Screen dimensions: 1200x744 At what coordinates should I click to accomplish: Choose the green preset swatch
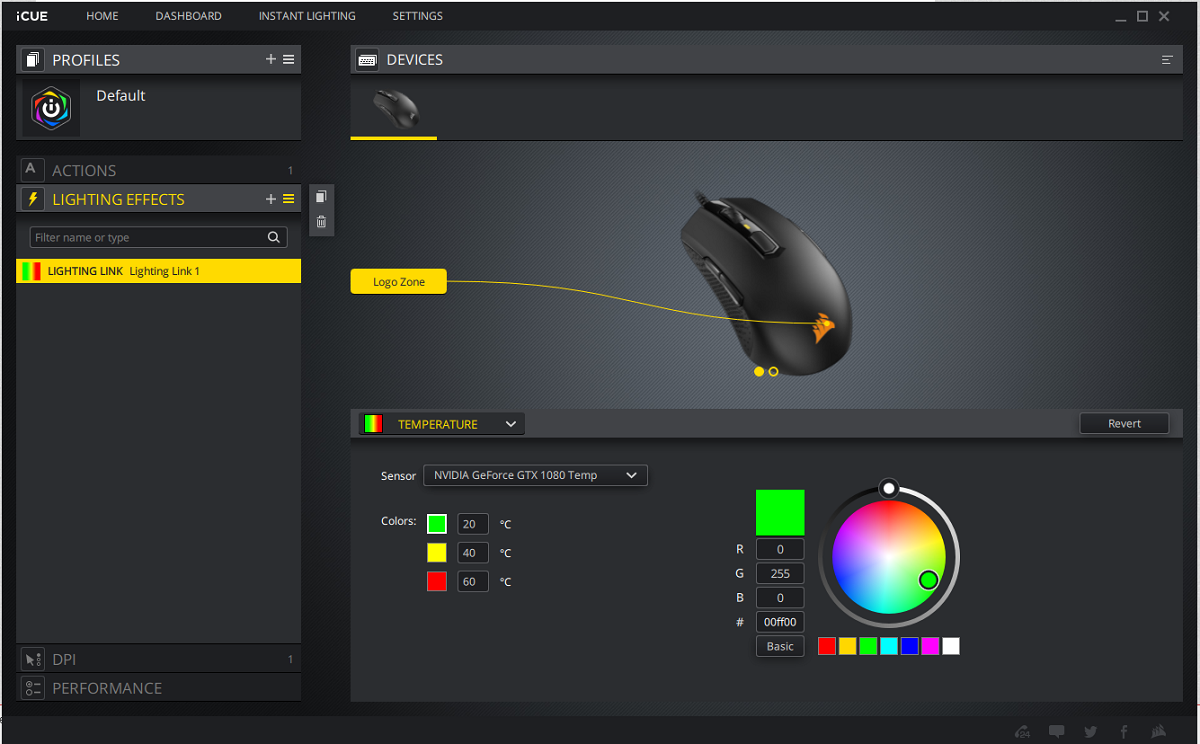868,646
